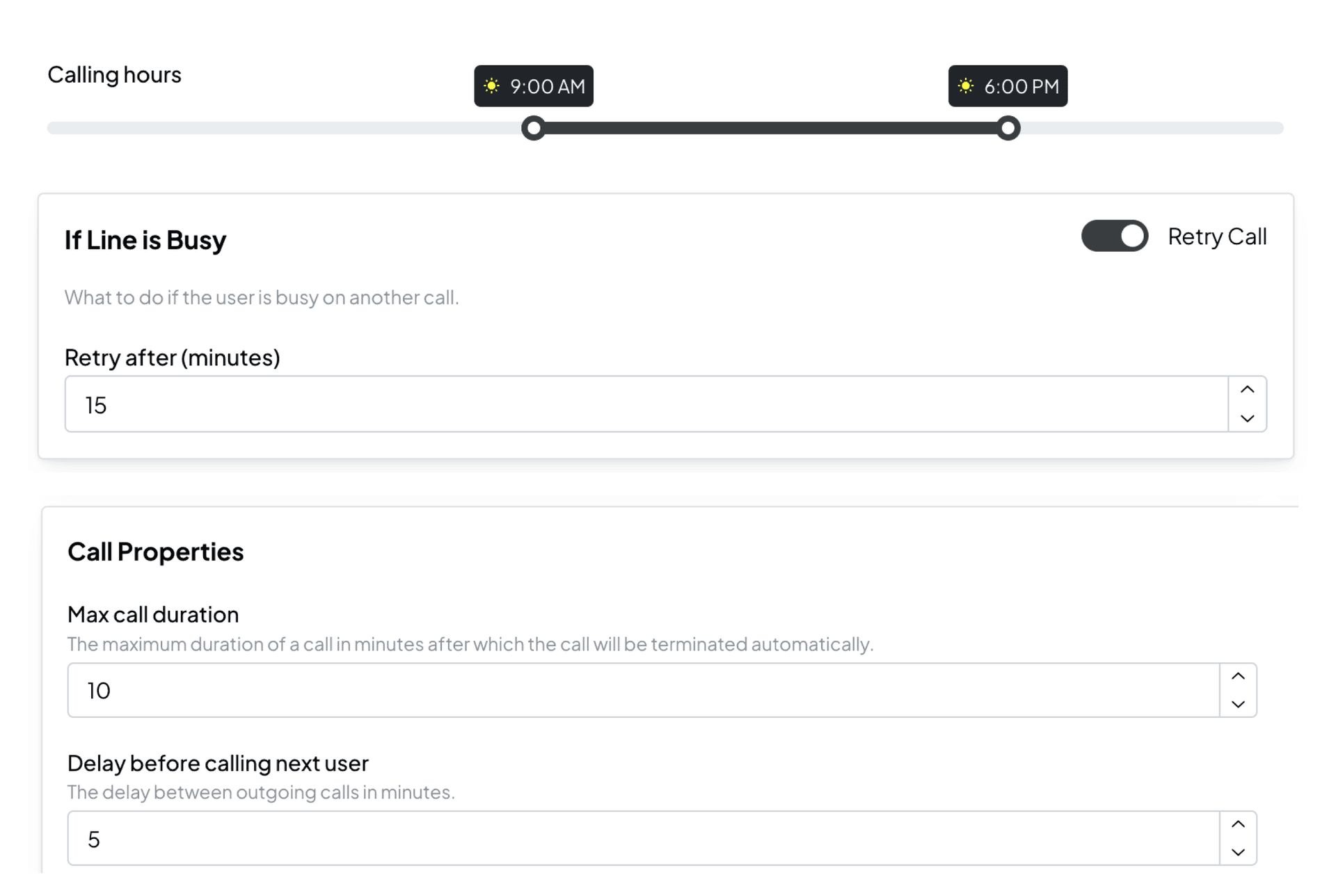Decrease the Max call duration value
This screenshot has width=1336, height=896.
pos(1238,705)
